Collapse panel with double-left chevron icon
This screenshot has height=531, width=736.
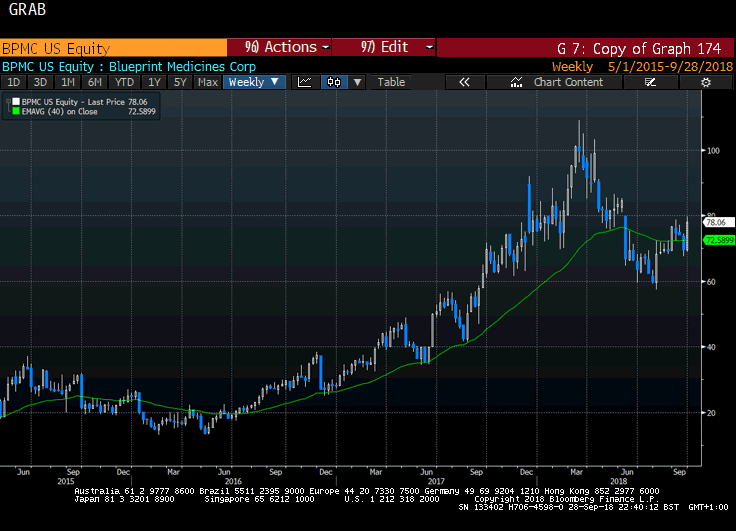pos(464,82)
